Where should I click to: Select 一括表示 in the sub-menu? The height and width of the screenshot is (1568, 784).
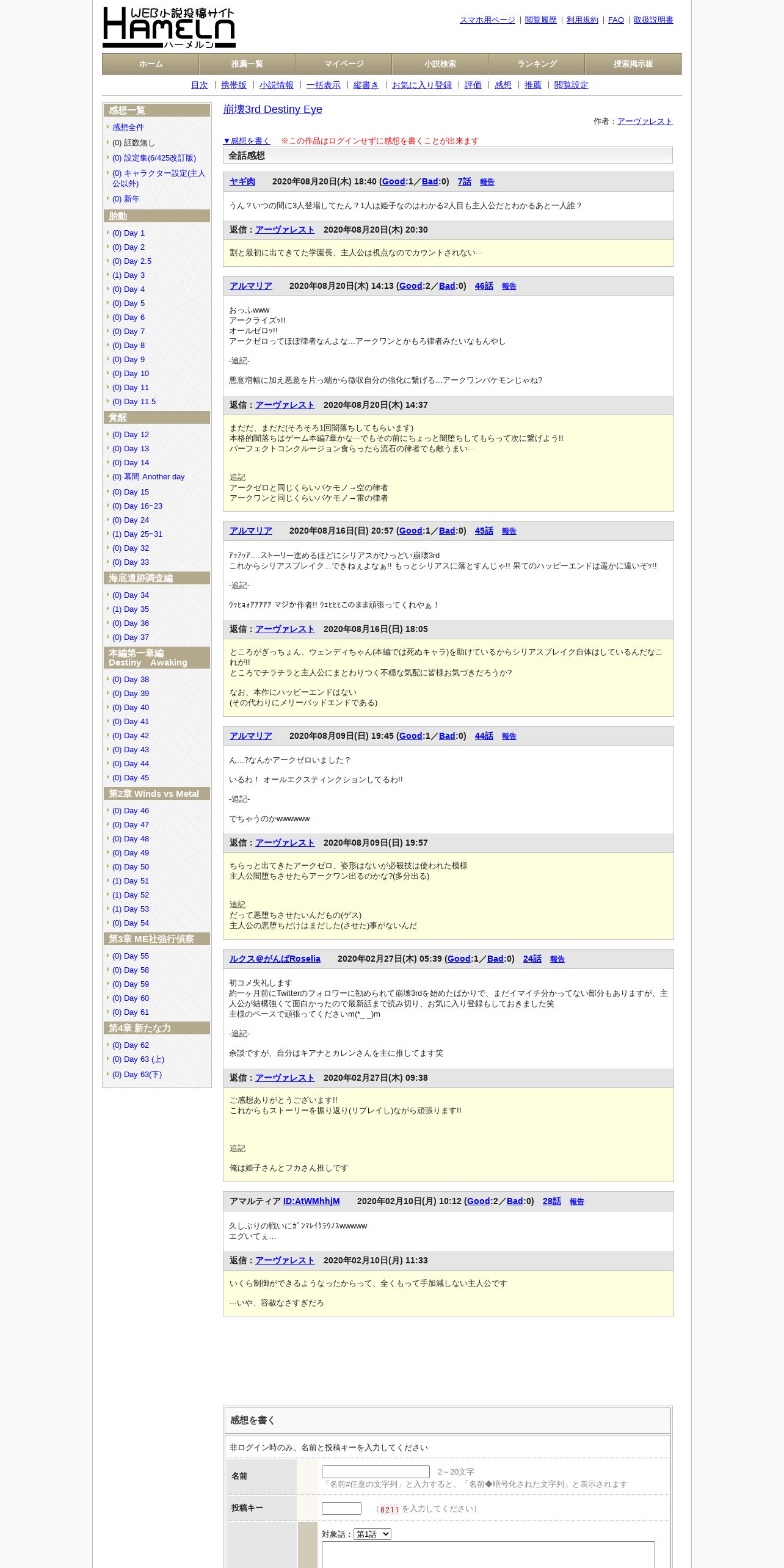click(324, 85)
